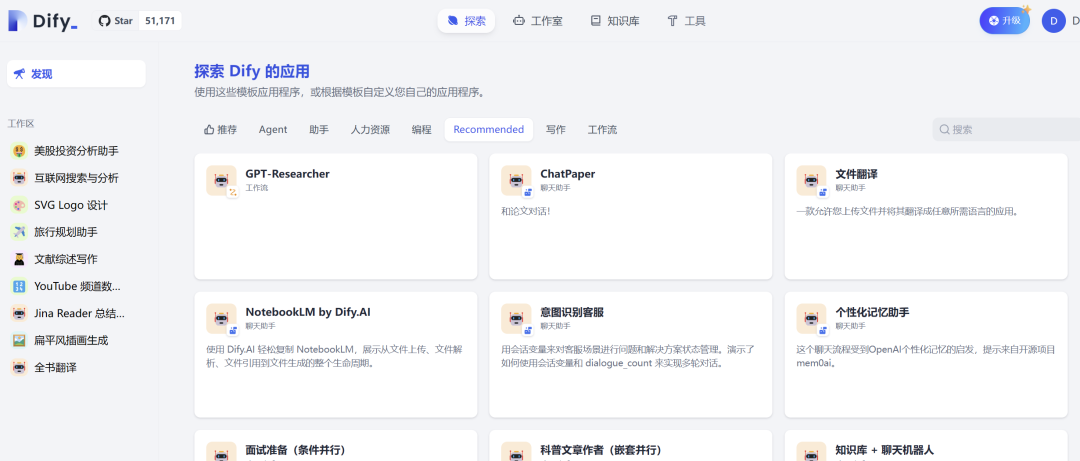Click the 个性化记忆助手 robot icon
Image resolution: width=1080 pixels, height=461 pixels.
811,318
